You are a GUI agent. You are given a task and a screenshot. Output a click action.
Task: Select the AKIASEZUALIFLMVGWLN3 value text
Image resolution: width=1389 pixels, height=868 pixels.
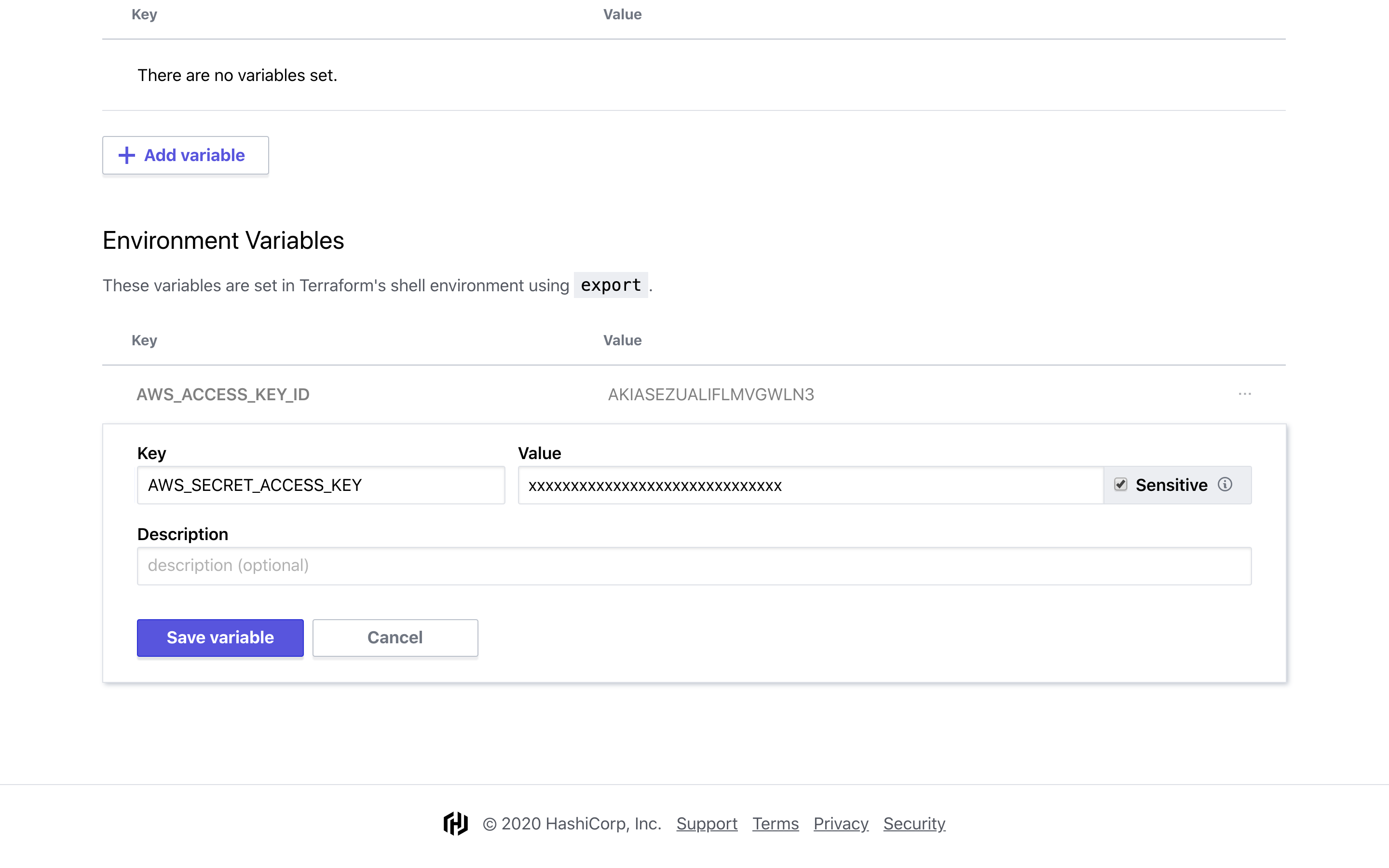[710, 394]
